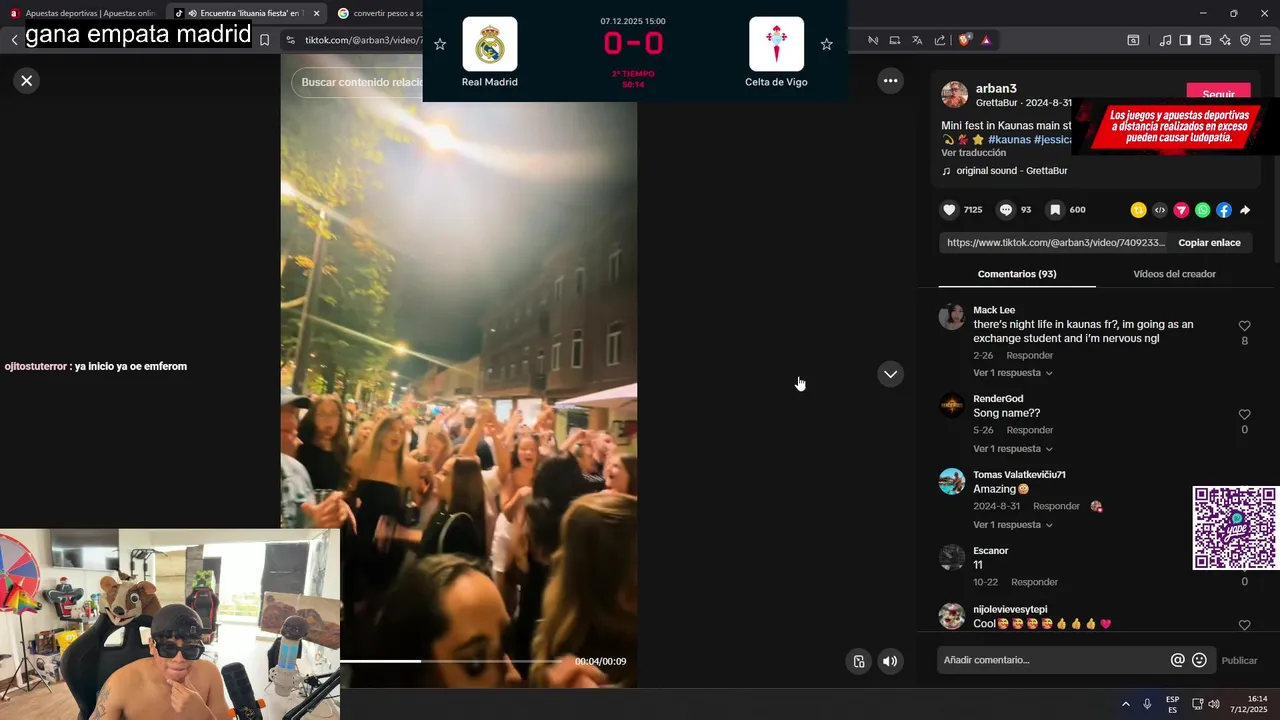Viewport: 1280px width, 720px height.
Task: Copy link with Copiar enlace button
Action: (x=1209, y=243)
